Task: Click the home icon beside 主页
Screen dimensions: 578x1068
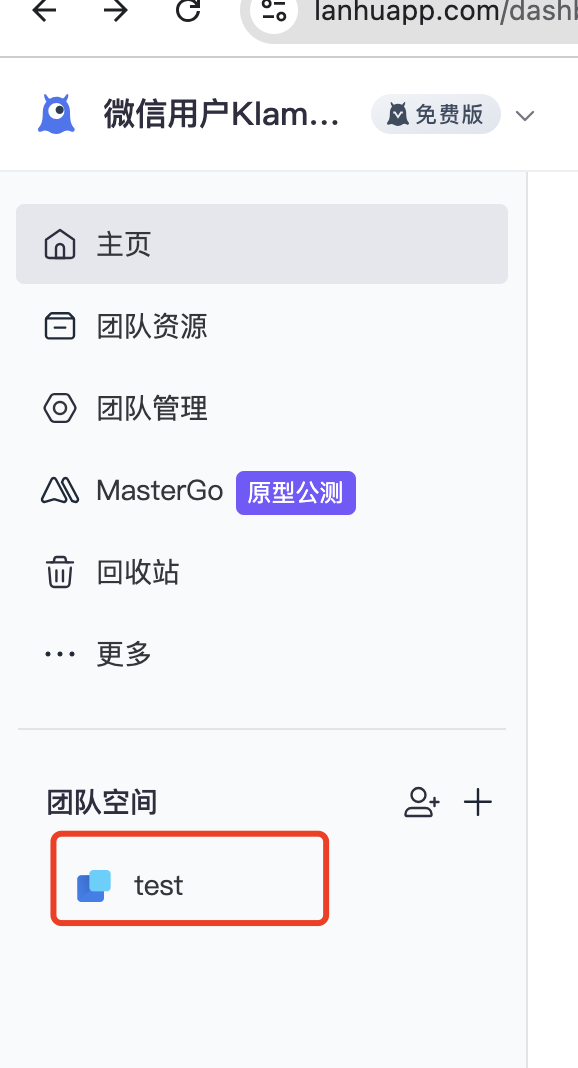Action: [x=60, y=244]
